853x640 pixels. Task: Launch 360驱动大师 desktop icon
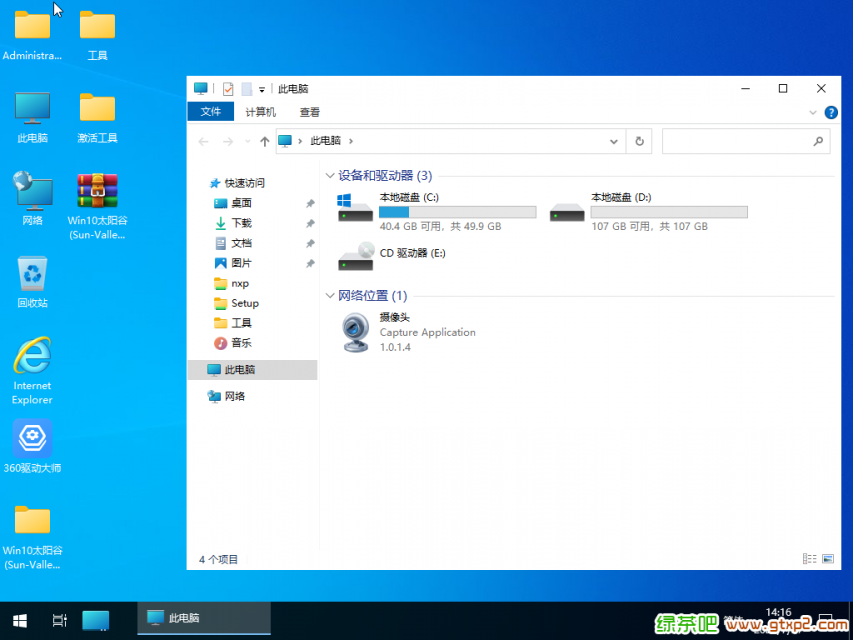pyautogui.click(x=32, y=446)
